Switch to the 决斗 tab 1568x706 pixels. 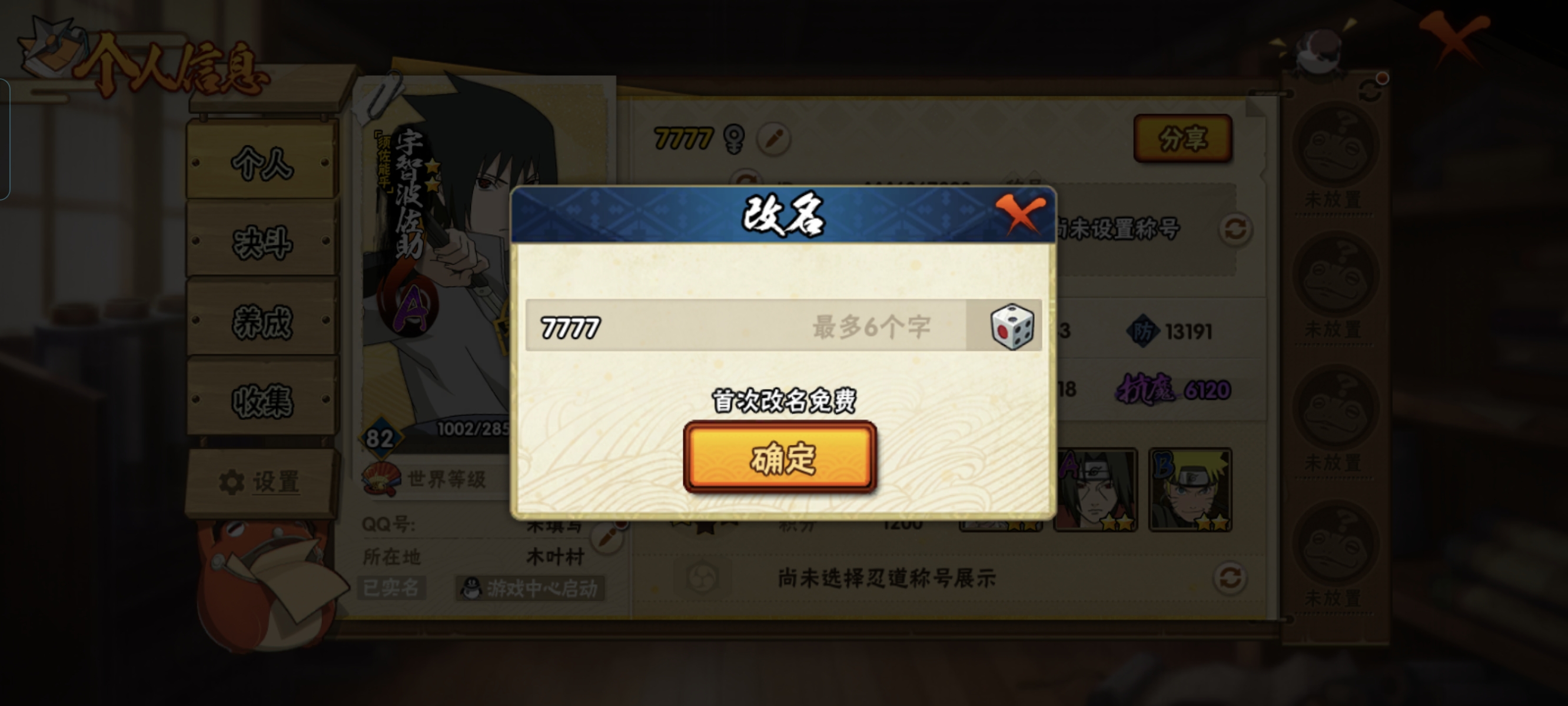click(263, 242)
